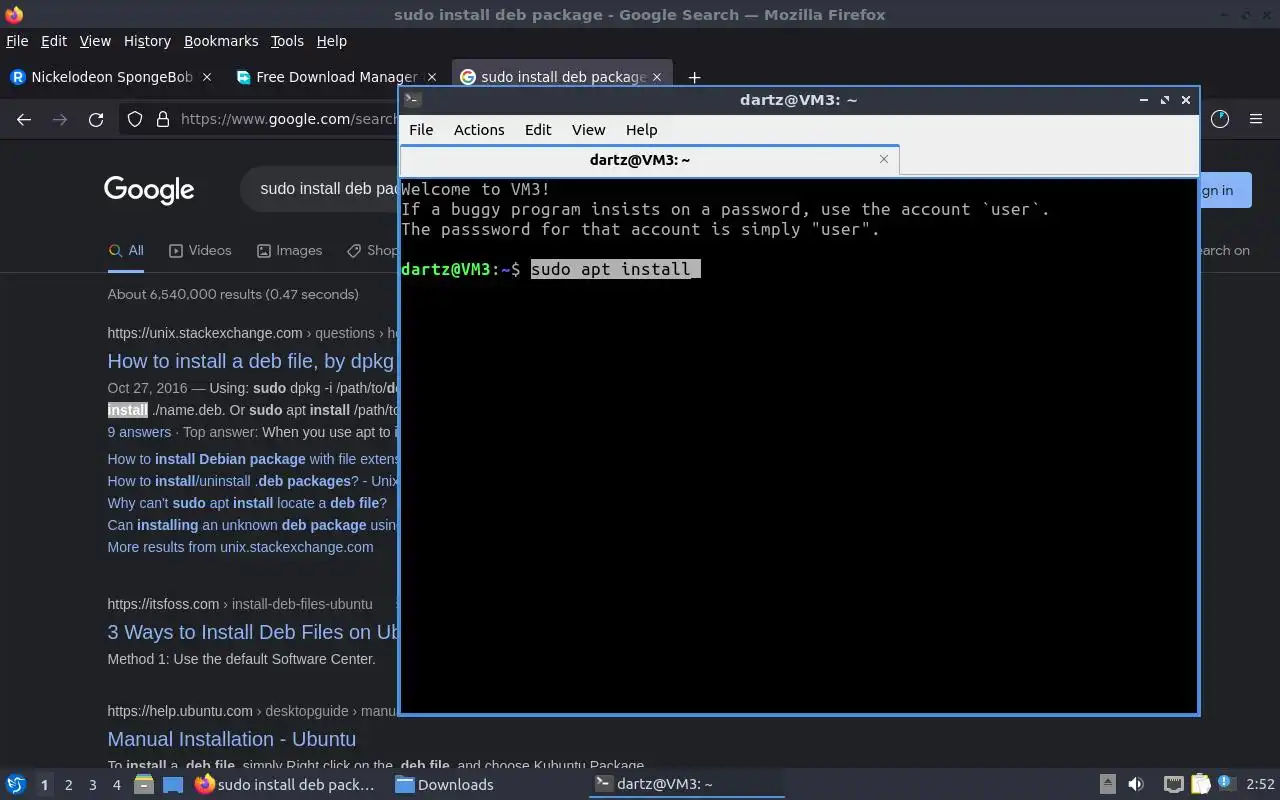
Task: Click the site padlock icon in address bar
Action: 162,119
